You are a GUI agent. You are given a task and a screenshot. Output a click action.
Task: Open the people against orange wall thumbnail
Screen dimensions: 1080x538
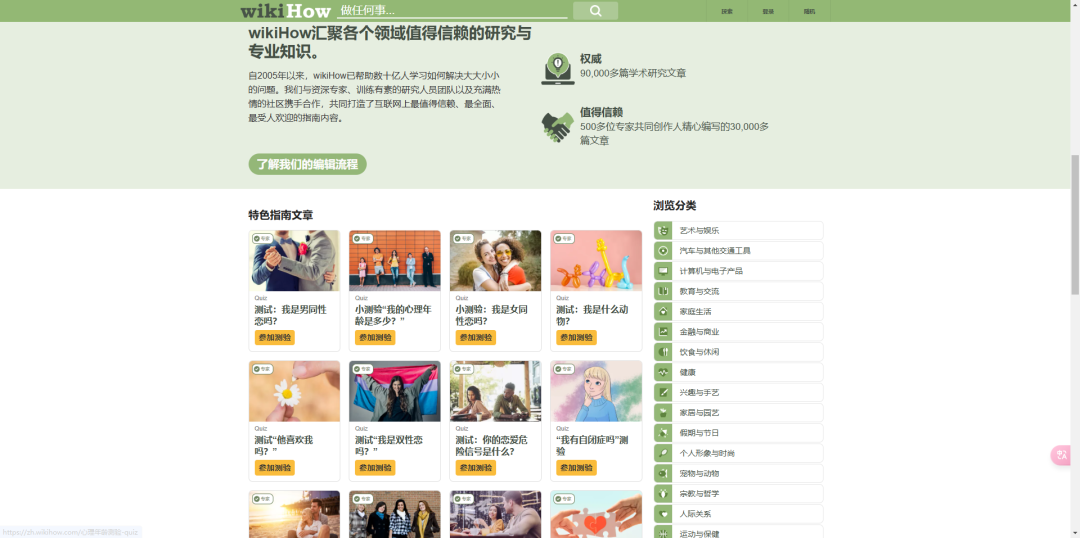395,260
